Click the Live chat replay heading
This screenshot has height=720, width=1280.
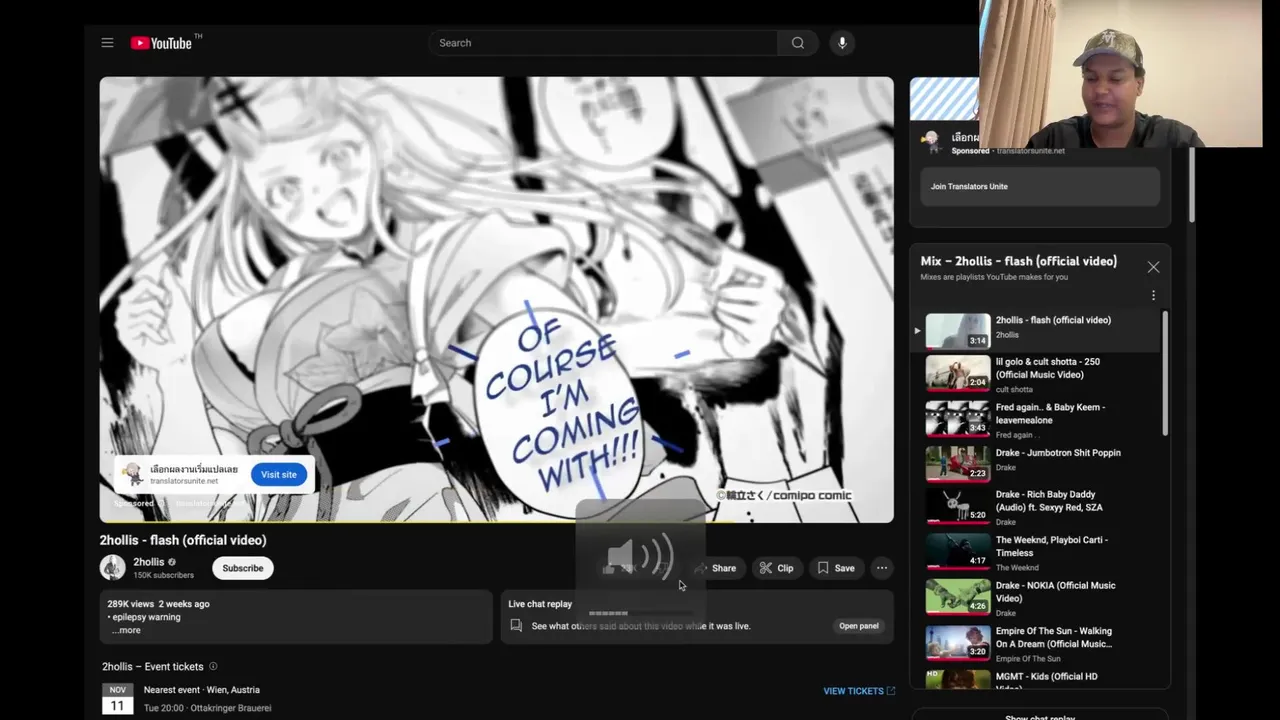540,604
